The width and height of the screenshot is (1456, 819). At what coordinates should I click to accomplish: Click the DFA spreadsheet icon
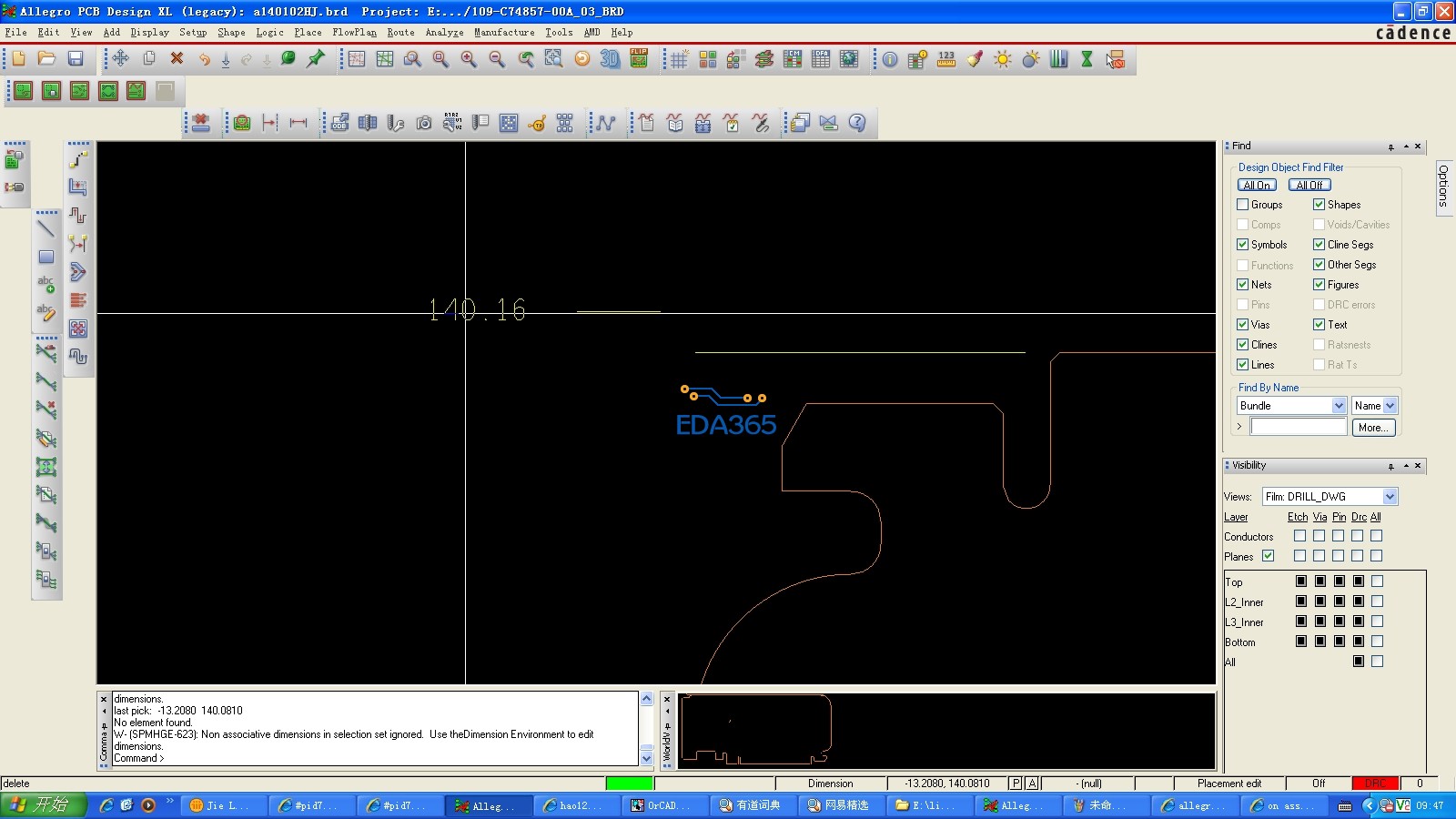pyautogui.click(x=821, y=59)
